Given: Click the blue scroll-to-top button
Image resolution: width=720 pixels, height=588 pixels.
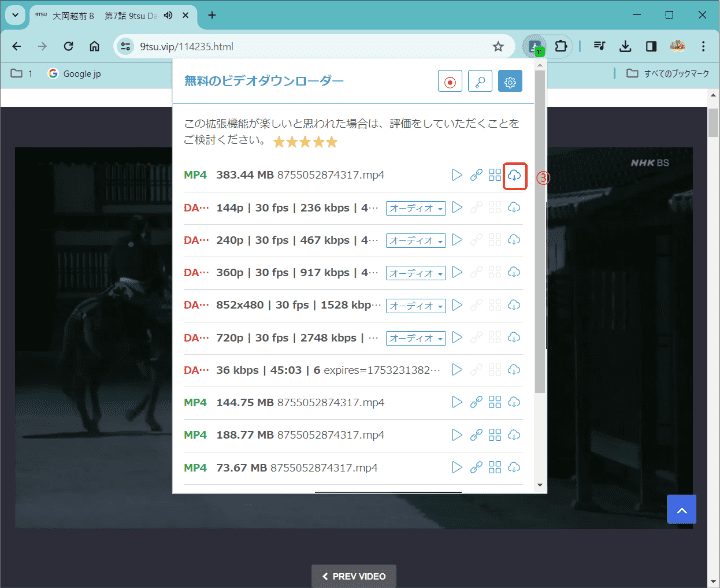Looking at the screenshot, I should coord(682,509).
